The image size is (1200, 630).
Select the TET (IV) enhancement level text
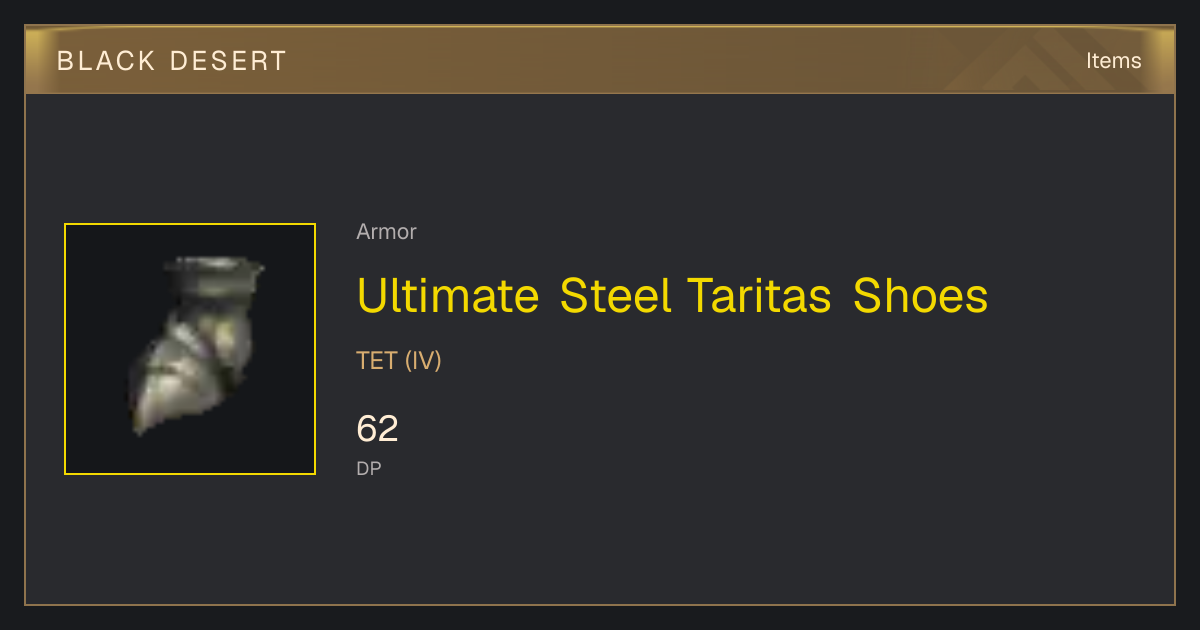399,360
